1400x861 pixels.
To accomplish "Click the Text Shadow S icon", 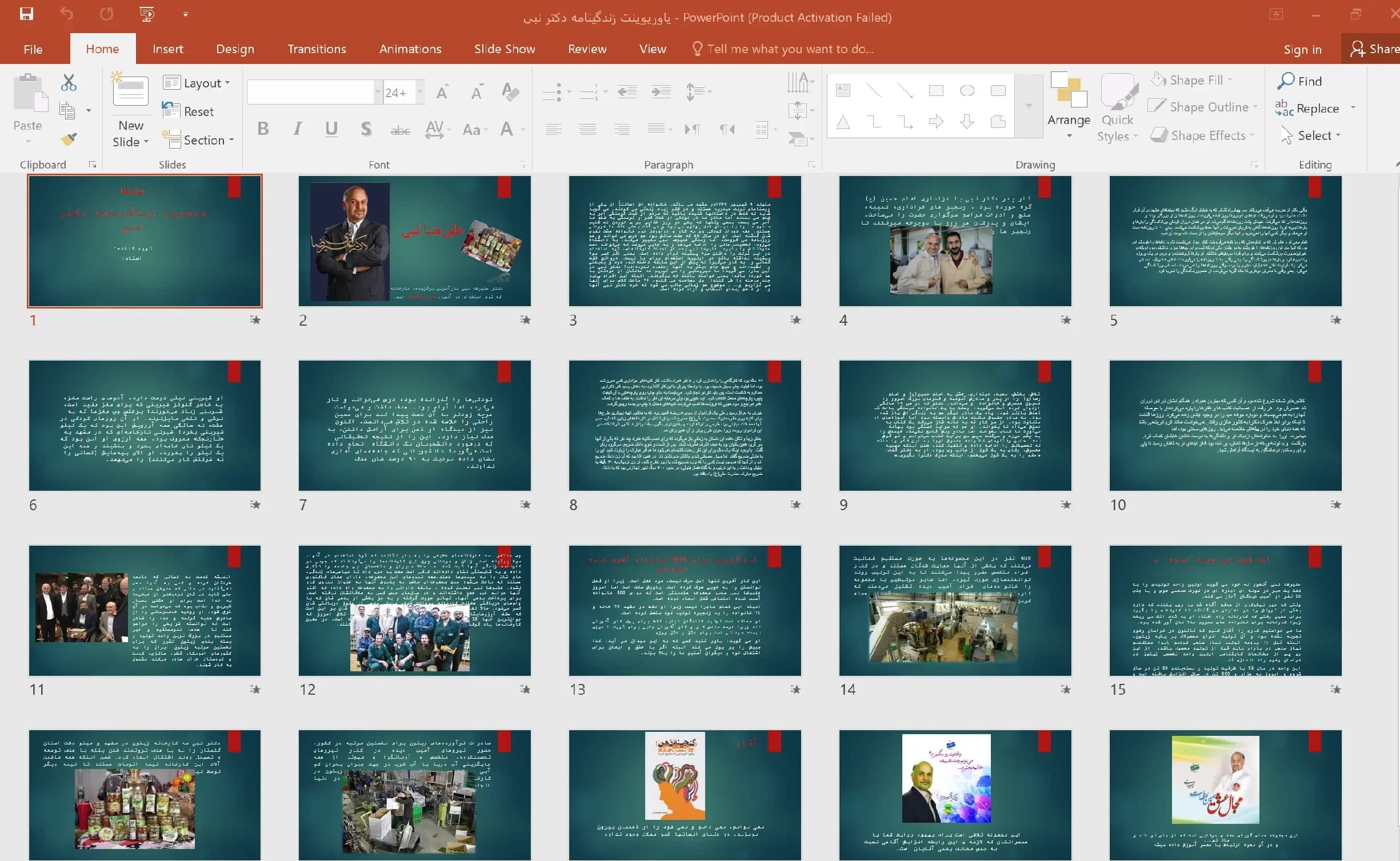I will [x=366, y=129].
